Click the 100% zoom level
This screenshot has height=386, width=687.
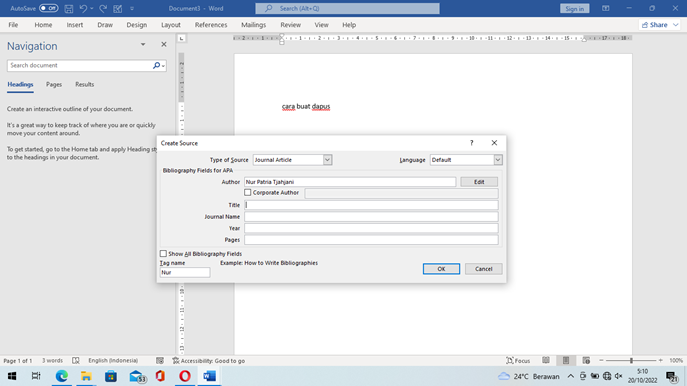(676, 361)
